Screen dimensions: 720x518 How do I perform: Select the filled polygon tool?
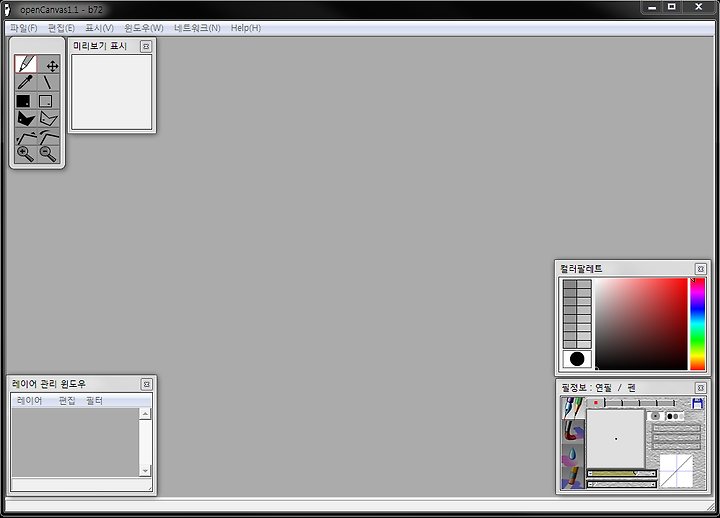coord(26,119)
